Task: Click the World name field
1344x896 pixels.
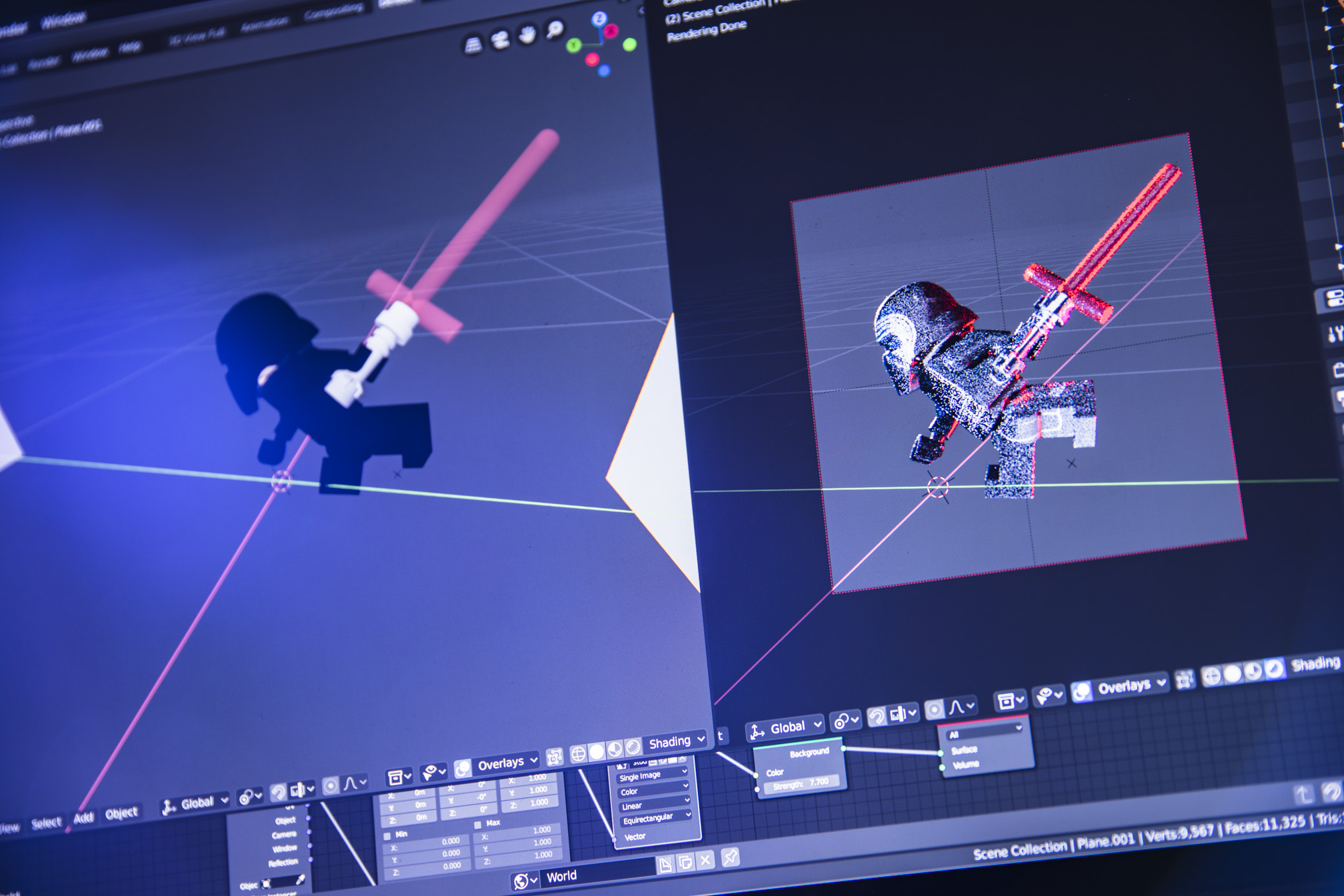Action: click(x=597, y=873)
